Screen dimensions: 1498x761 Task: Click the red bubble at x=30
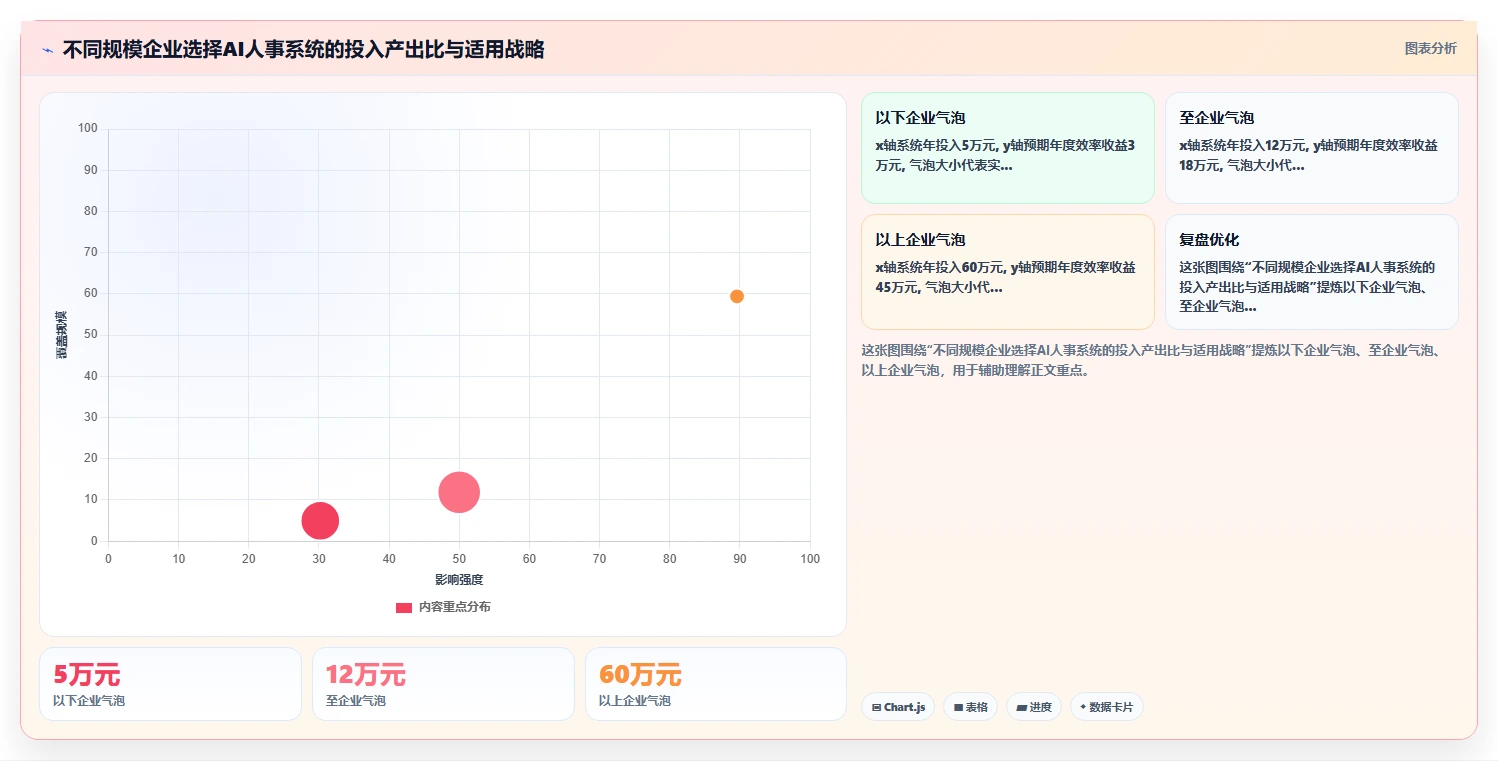point(320,521)
